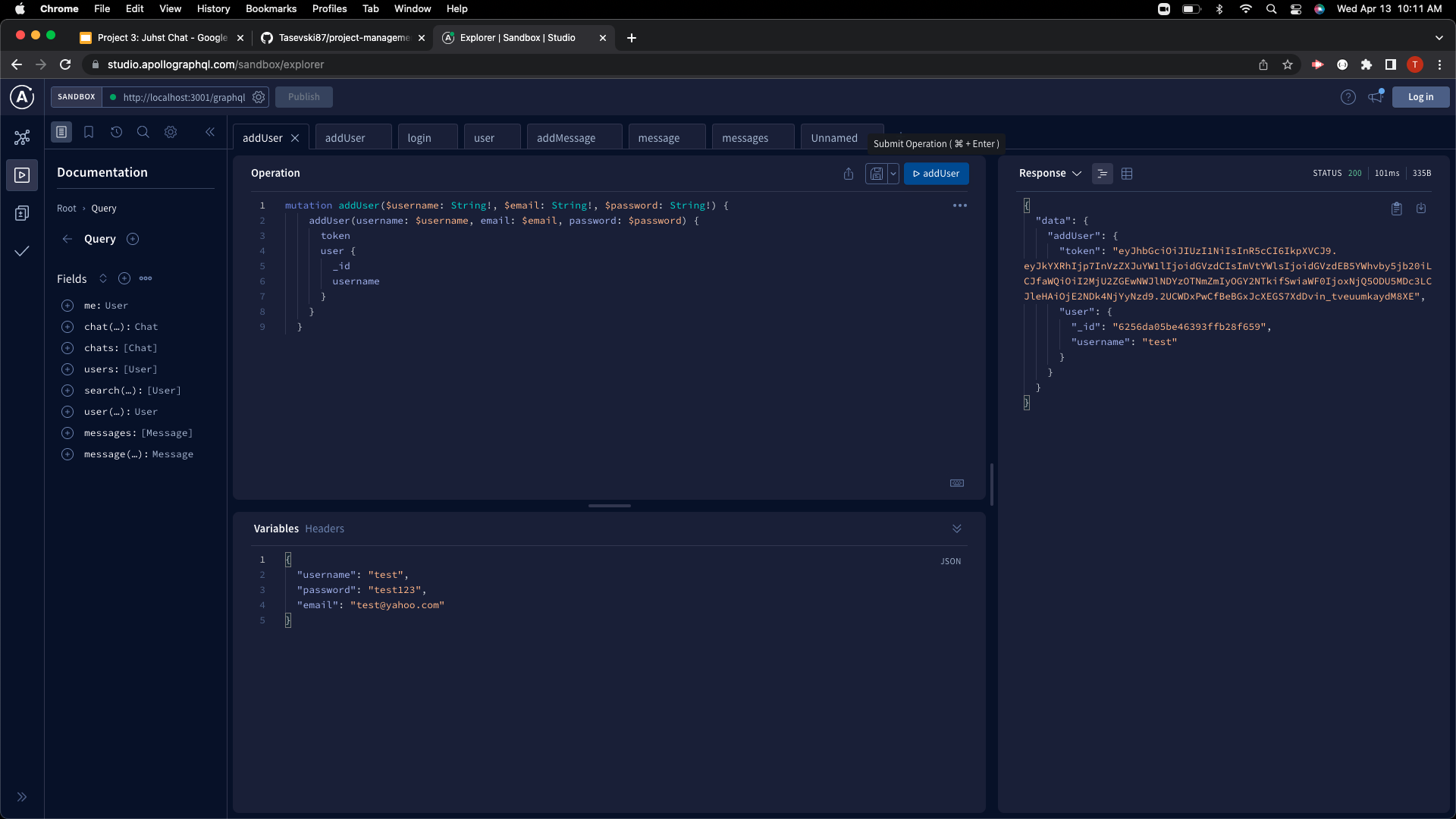Copy the response with the clipboard icon
The height and width of the screenshot is (819, 1456).
coord(1397,209)
